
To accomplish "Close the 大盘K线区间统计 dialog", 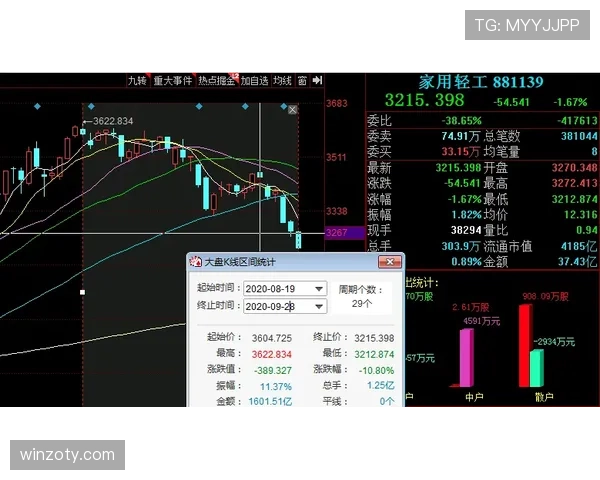I will [390, 262].
